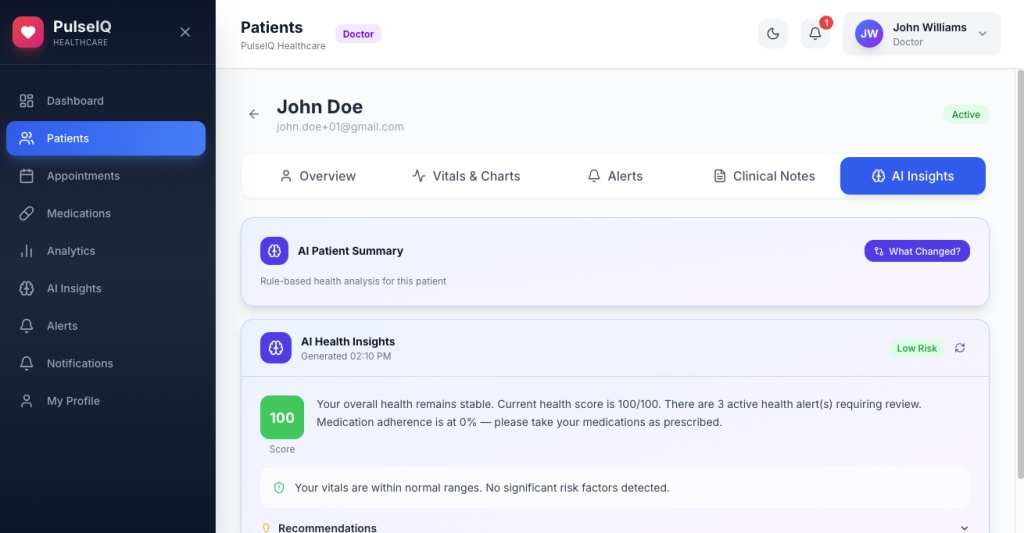This screenshot has width=1024, height=533.
Task: Open notifications bell in the header
Action: [815, 33]
